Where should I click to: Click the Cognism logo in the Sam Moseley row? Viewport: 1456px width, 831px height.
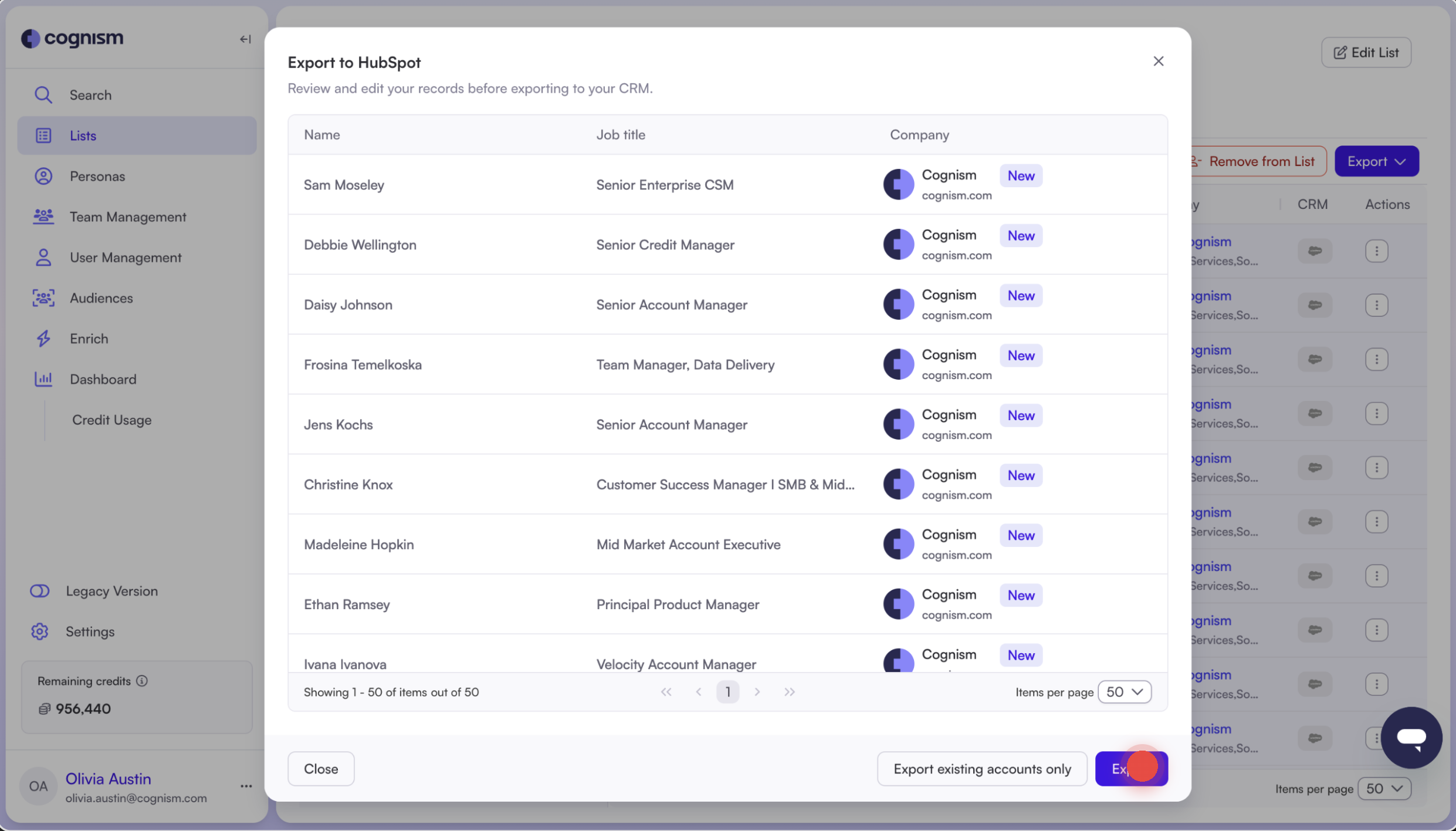click(x=898, y=184)
